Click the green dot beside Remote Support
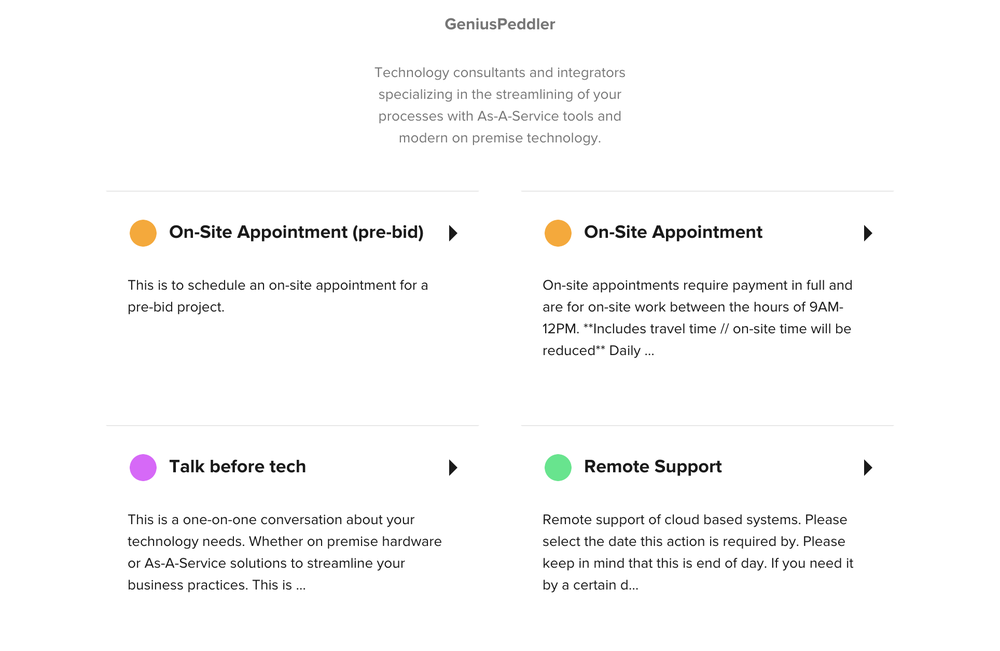 tap(558, 467)
